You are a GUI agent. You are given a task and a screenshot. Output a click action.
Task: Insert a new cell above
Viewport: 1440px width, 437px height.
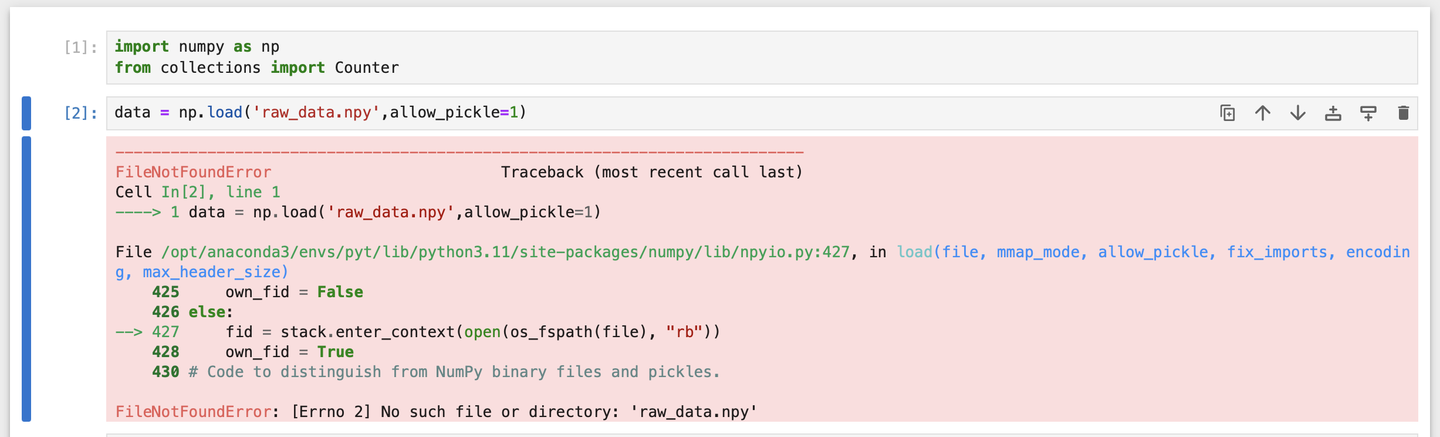pyautogui.click(x=1333, y=113)
